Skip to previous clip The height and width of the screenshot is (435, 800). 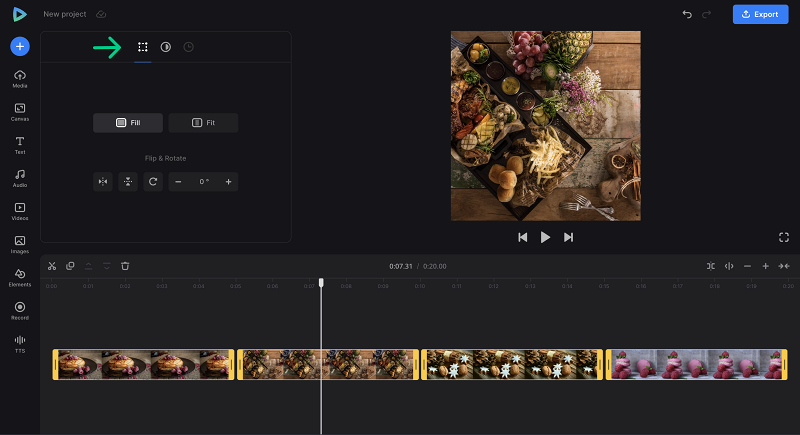click(522, 237)
